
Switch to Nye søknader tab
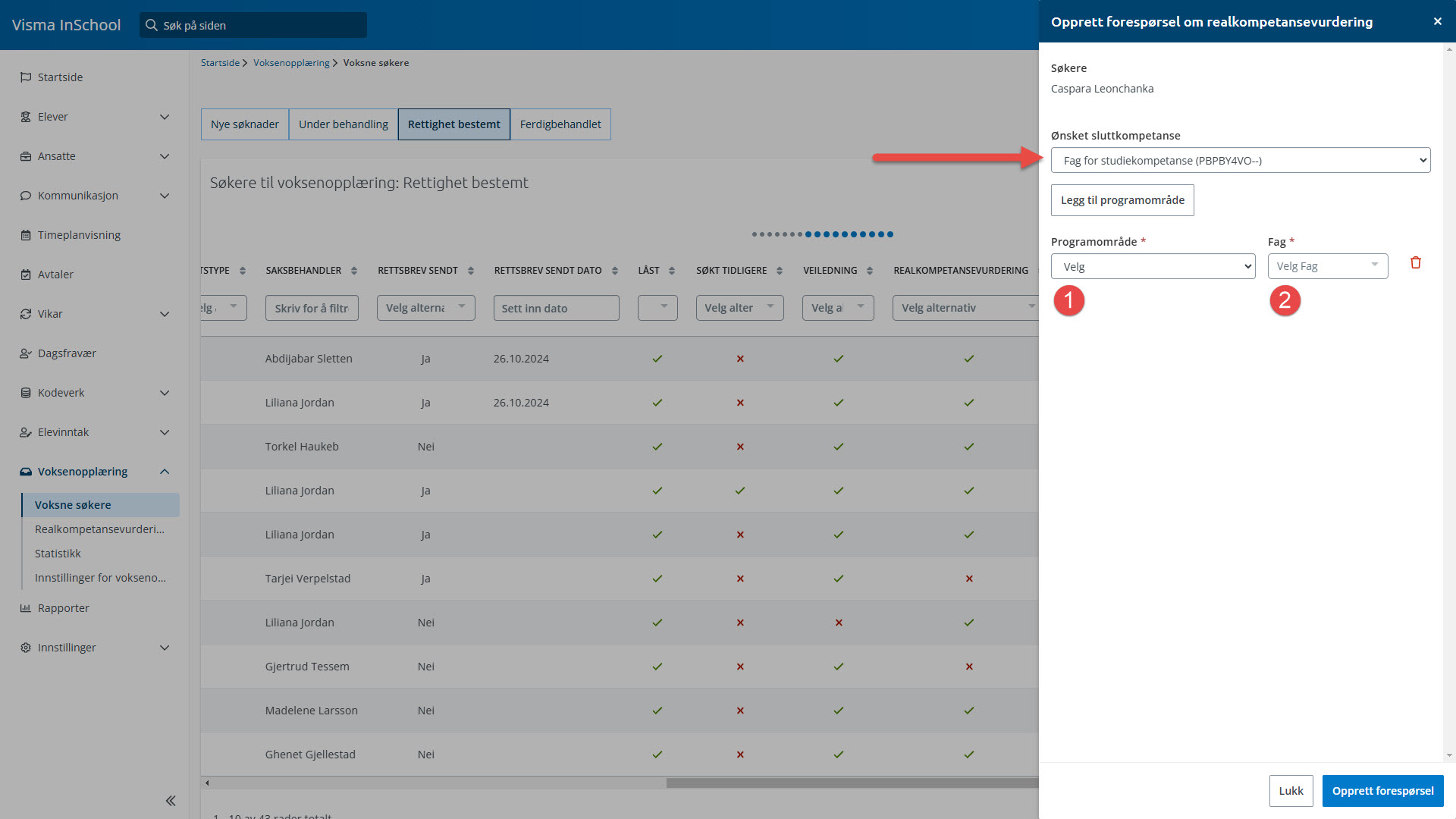[245, 124]
